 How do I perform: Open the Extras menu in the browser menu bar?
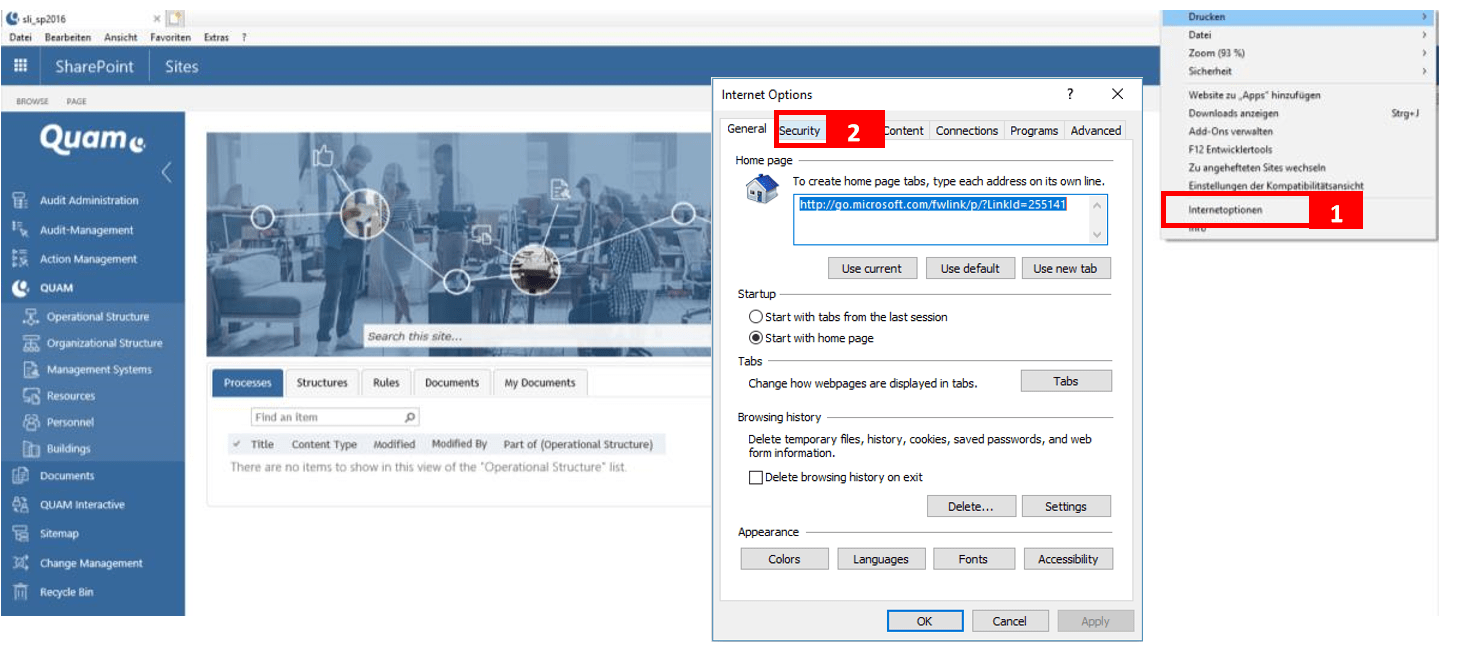216,37
